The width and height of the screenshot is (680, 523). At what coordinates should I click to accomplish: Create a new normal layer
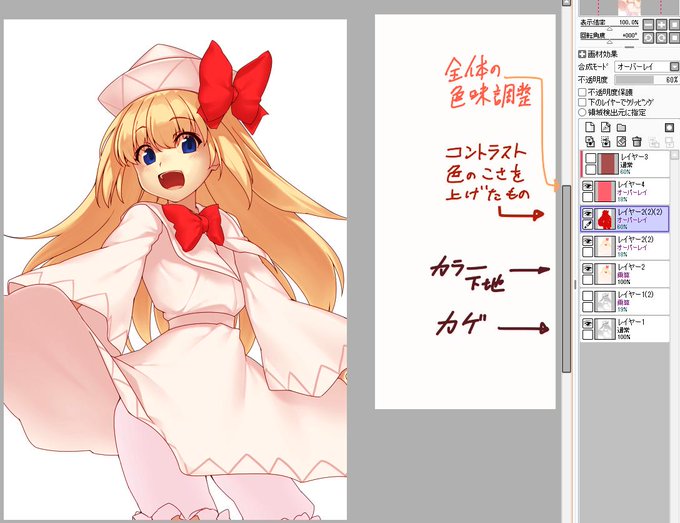coord(590,127)
